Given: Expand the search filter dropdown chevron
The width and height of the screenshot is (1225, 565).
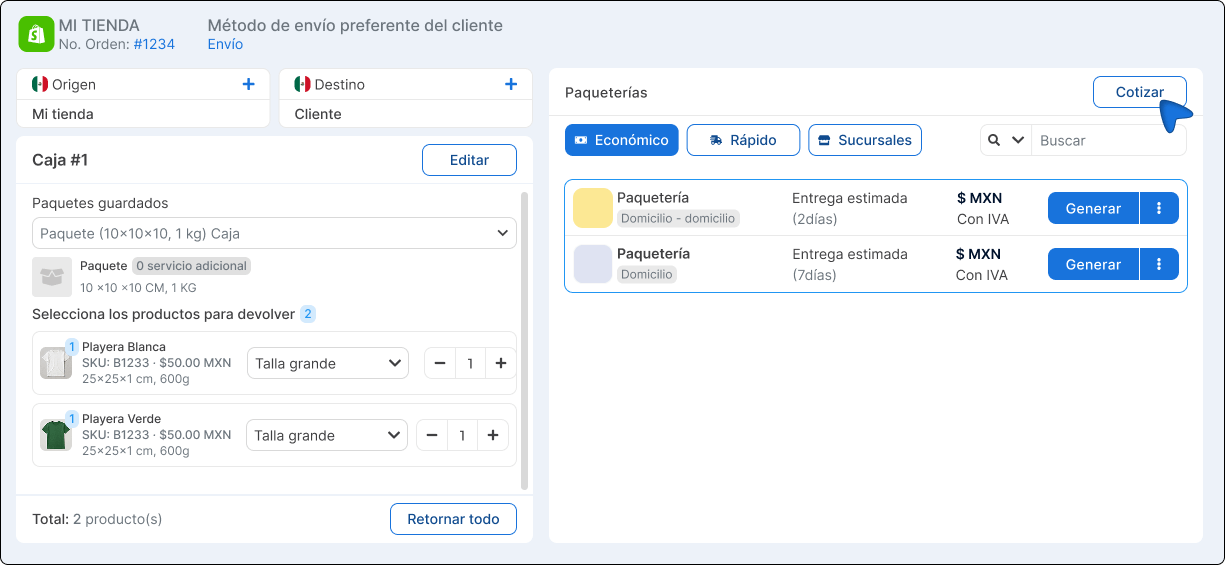Looking at the screenshot, I should click(1018, 140).
